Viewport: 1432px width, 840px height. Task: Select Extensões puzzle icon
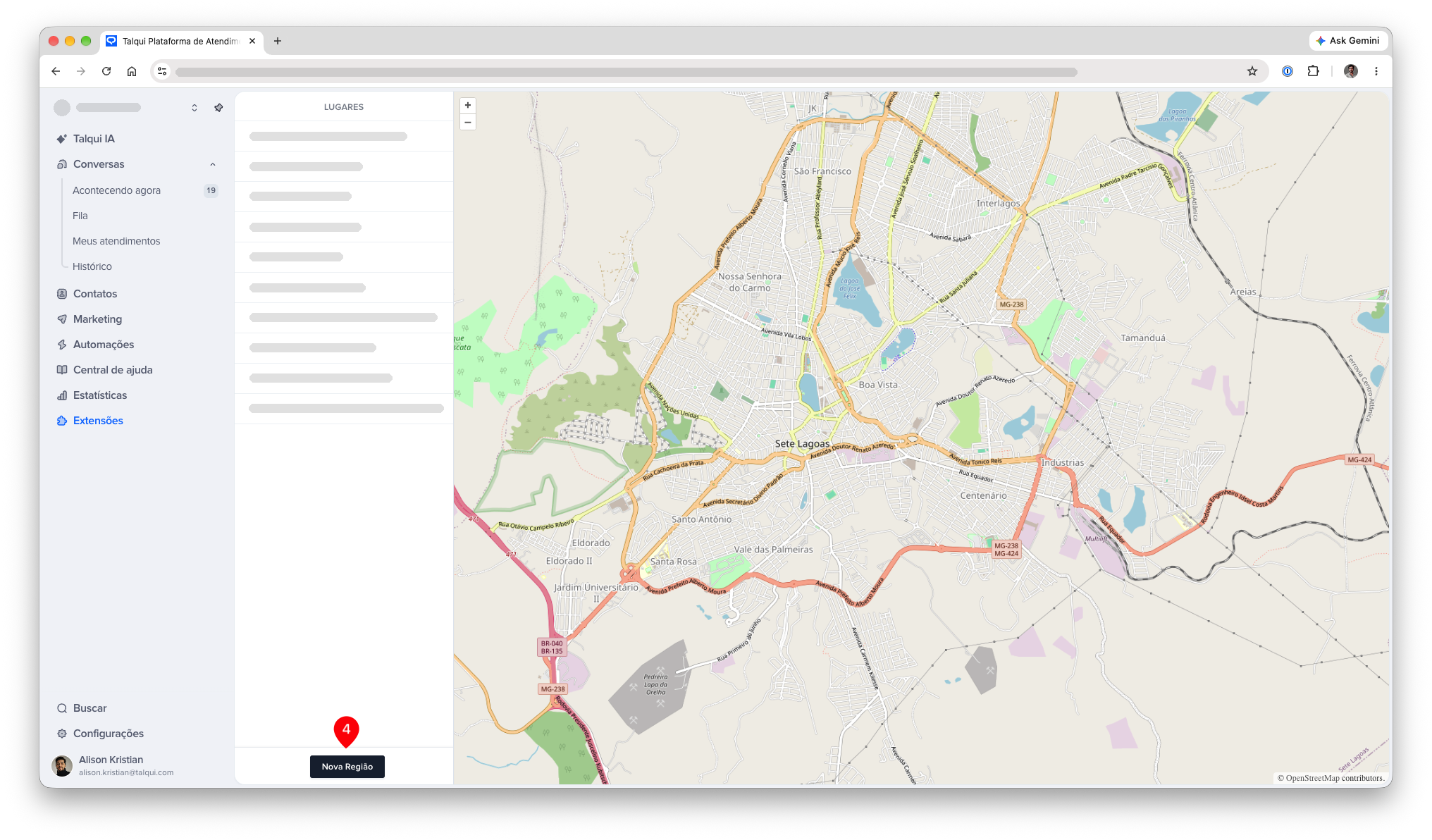click(x=62, y=421)
